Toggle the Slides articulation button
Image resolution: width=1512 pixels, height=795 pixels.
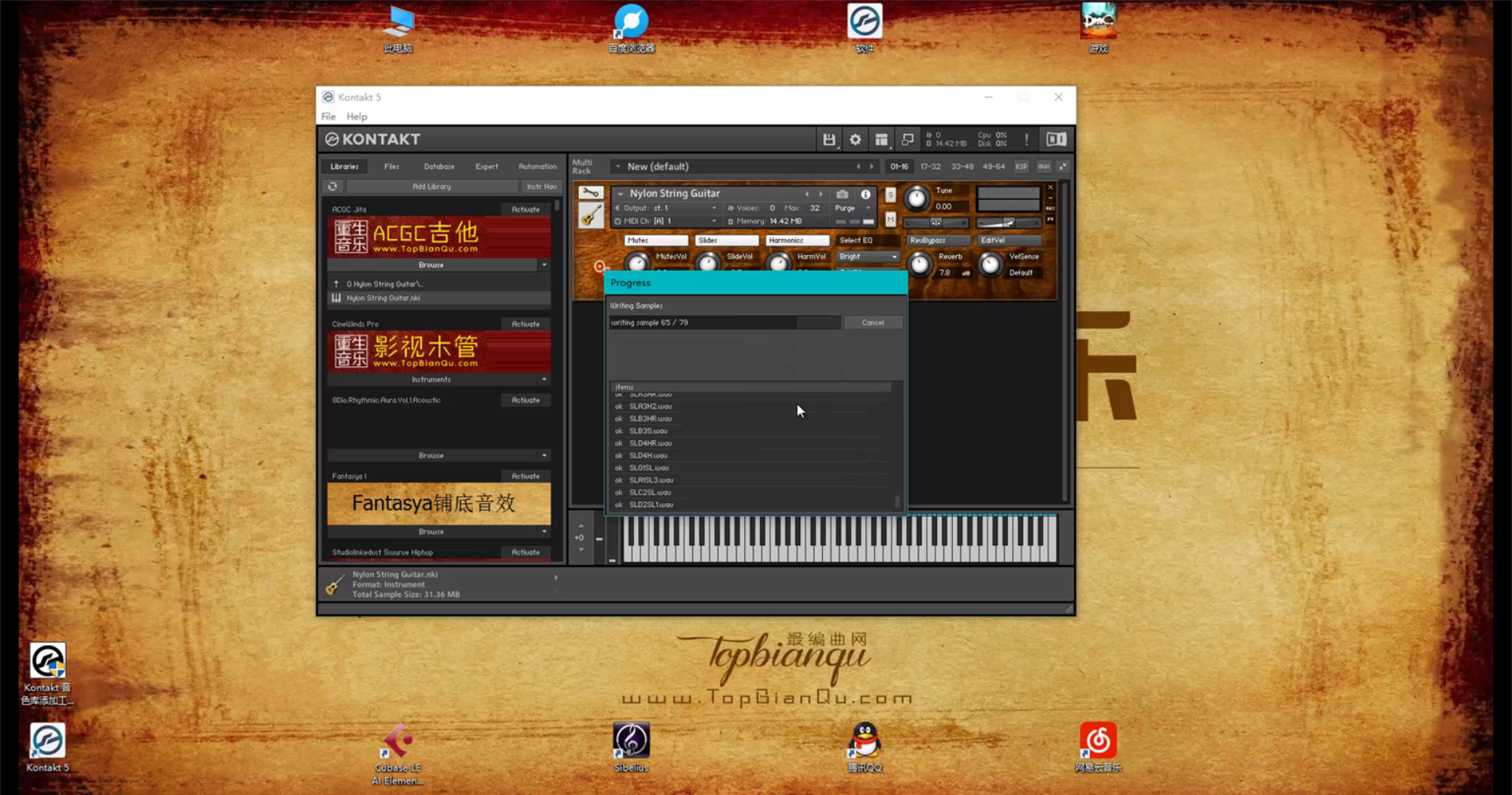point(727,241)
